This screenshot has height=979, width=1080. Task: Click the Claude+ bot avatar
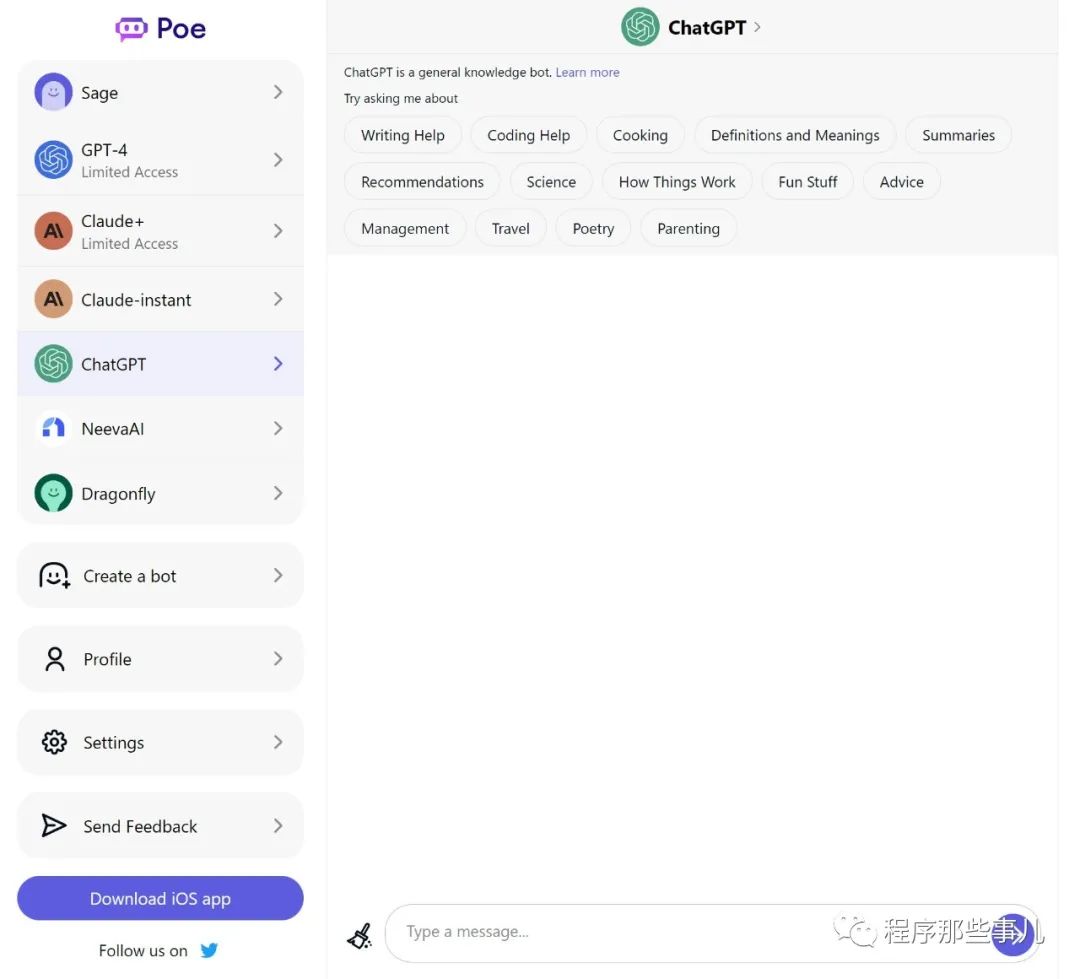click(x=54, y=231)
